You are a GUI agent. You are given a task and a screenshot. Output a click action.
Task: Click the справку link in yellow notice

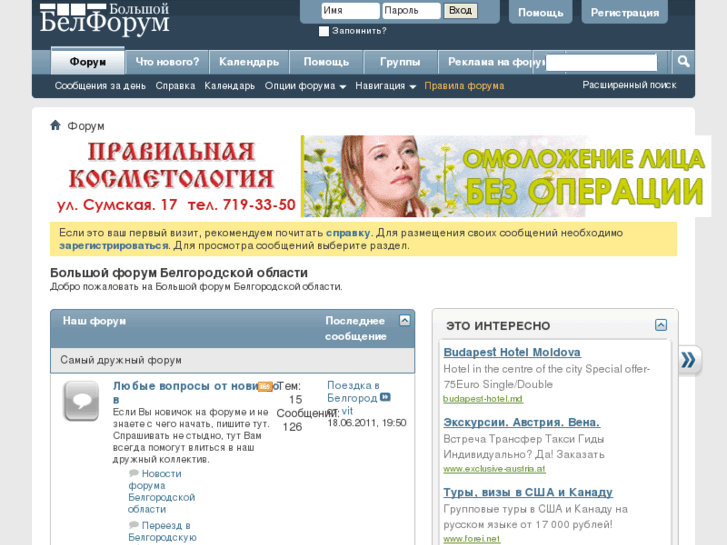tap(348, 233)
